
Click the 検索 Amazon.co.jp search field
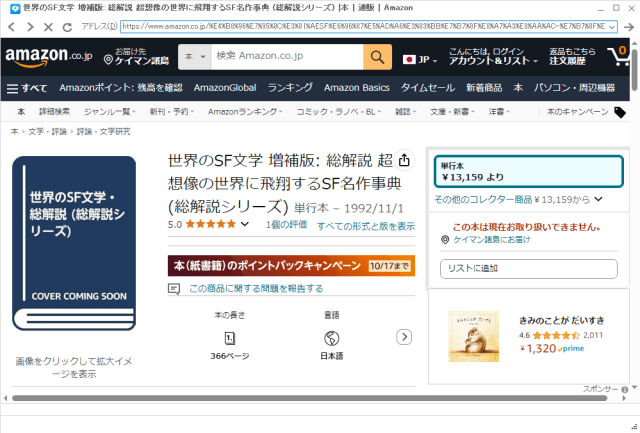[287, 57]
